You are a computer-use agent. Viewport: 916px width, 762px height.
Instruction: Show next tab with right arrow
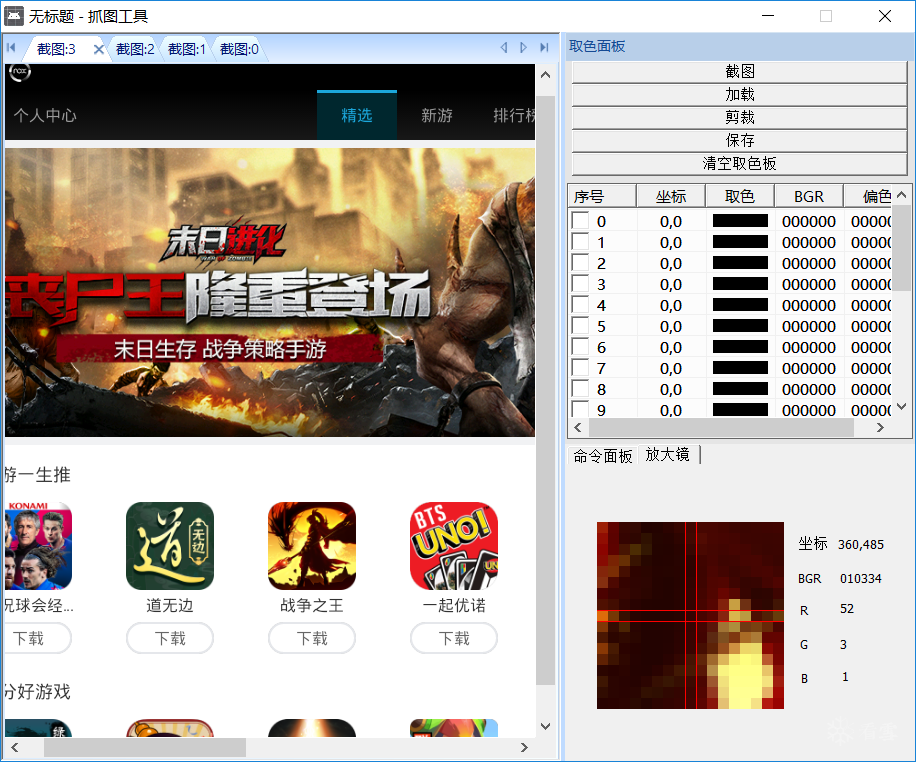(523, 48)
